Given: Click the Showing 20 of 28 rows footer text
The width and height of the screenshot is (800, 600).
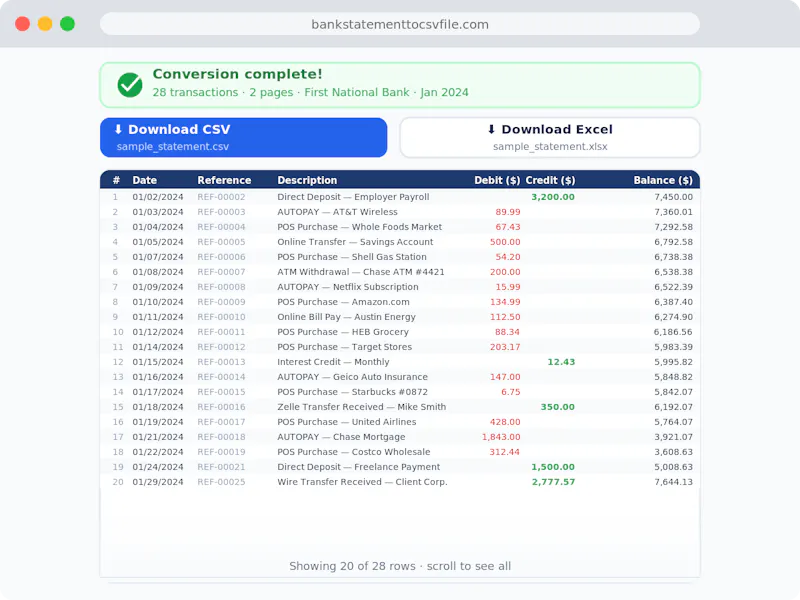Looking at the screenshot, I should coord(400,566).
